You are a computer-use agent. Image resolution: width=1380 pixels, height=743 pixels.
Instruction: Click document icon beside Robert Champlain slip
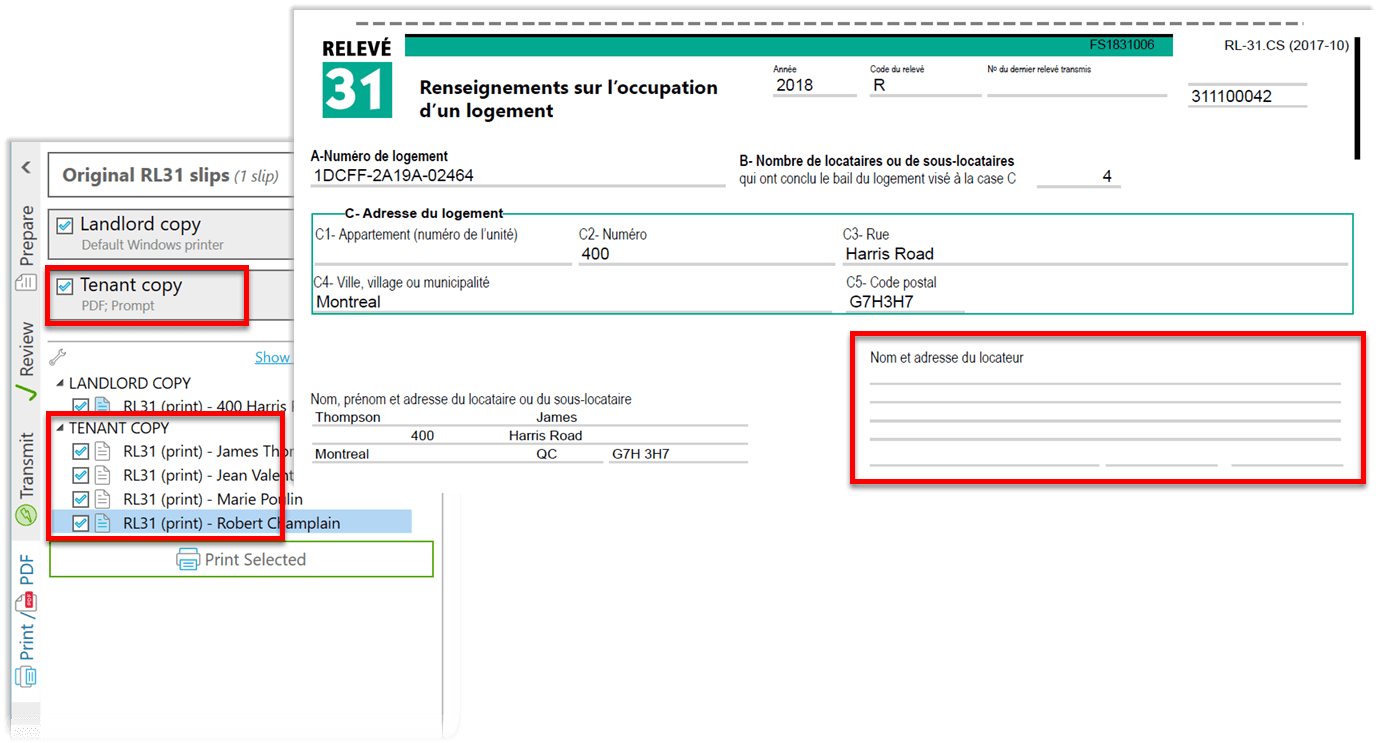(x=102, y=523)
